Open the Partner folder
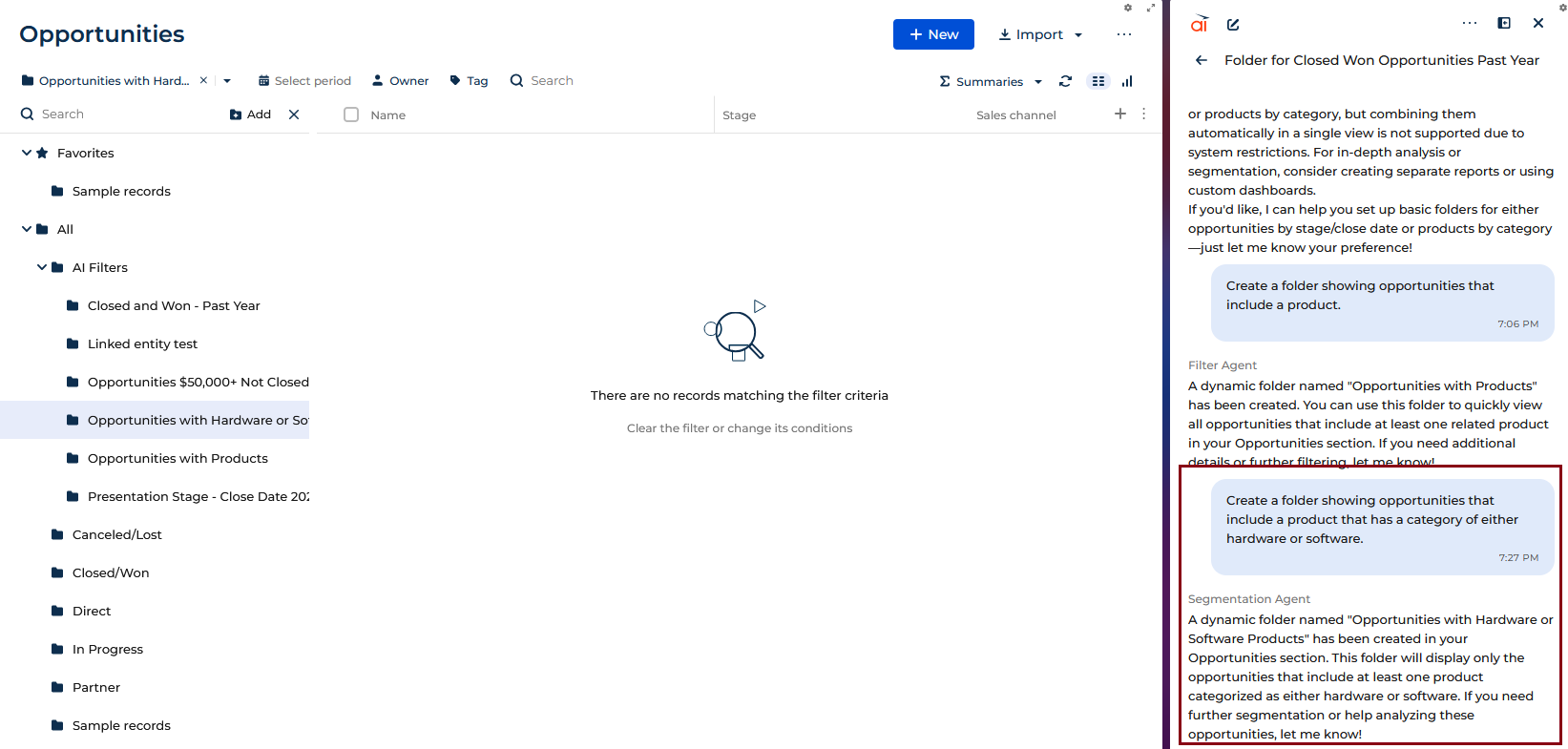 point(96,687)
